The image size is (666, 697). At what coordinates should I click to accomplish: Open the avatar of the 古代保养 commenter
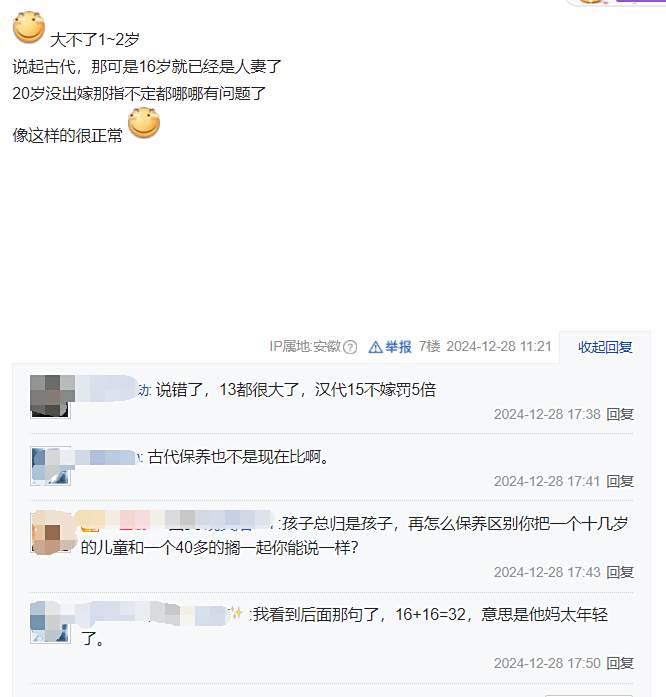point(50,466)
